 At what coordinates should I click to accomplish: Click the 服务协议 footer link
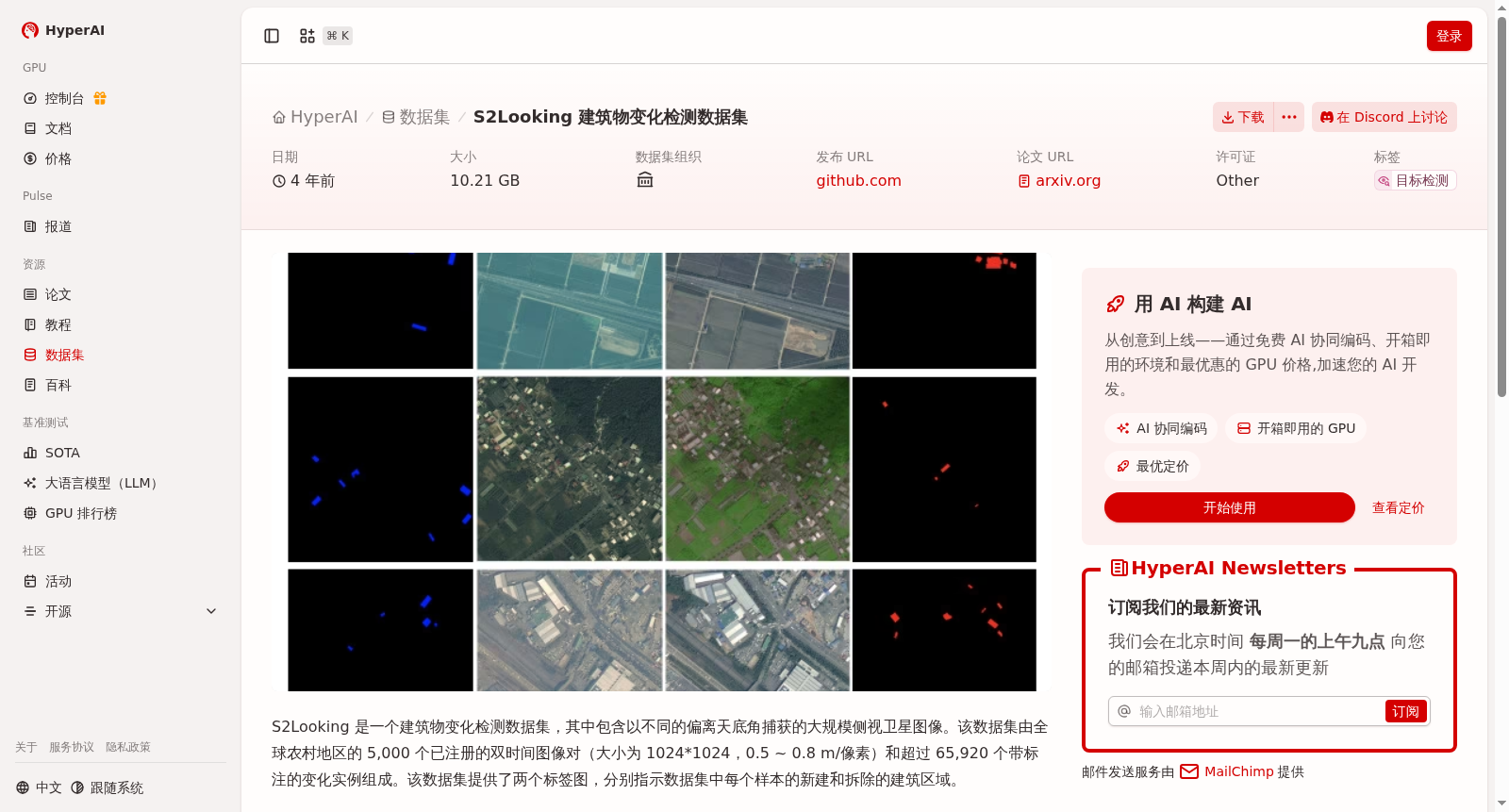click(x=72, y=747)
